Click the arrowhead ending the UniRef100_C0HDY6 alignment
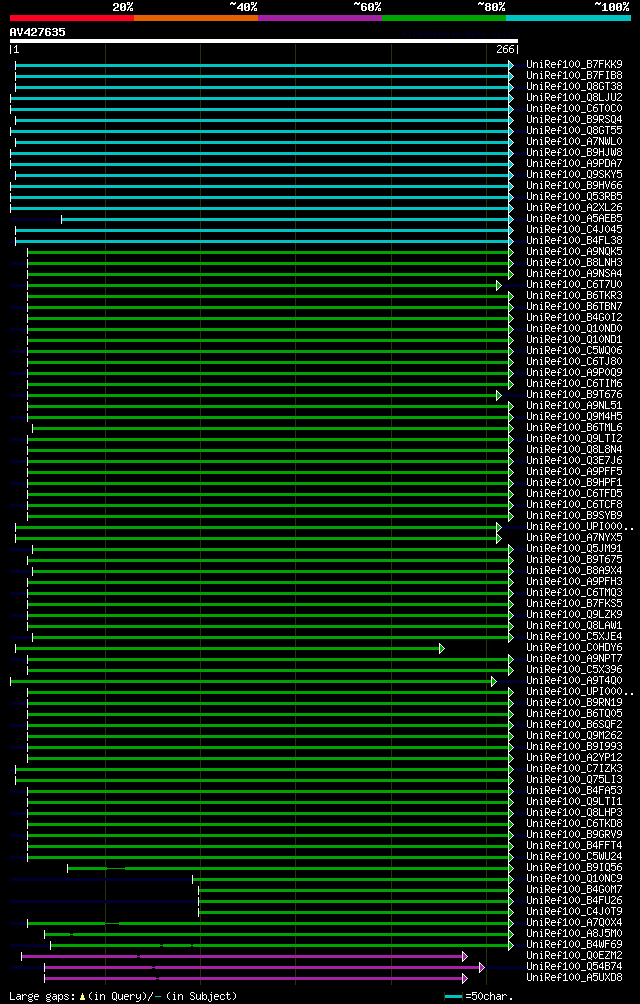The image size is (640, 1004). click(442, 648)
